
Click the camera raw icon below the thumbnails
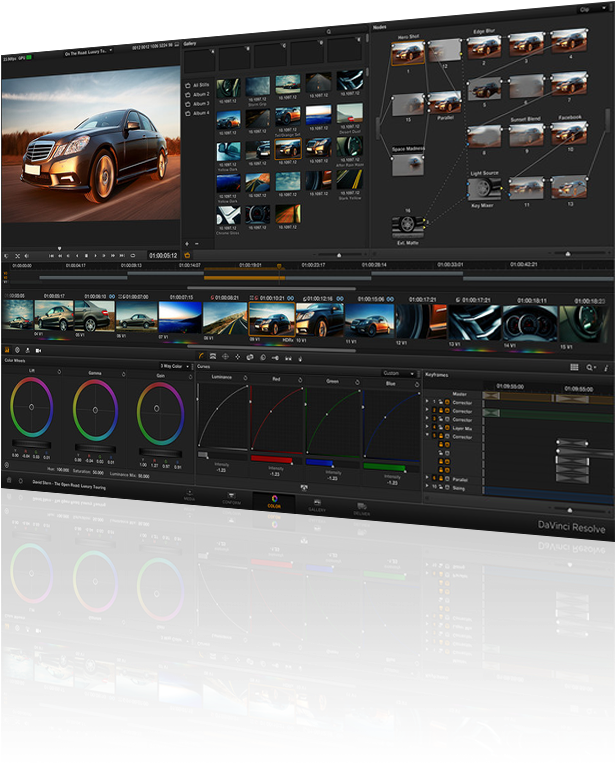pos(38,351)
